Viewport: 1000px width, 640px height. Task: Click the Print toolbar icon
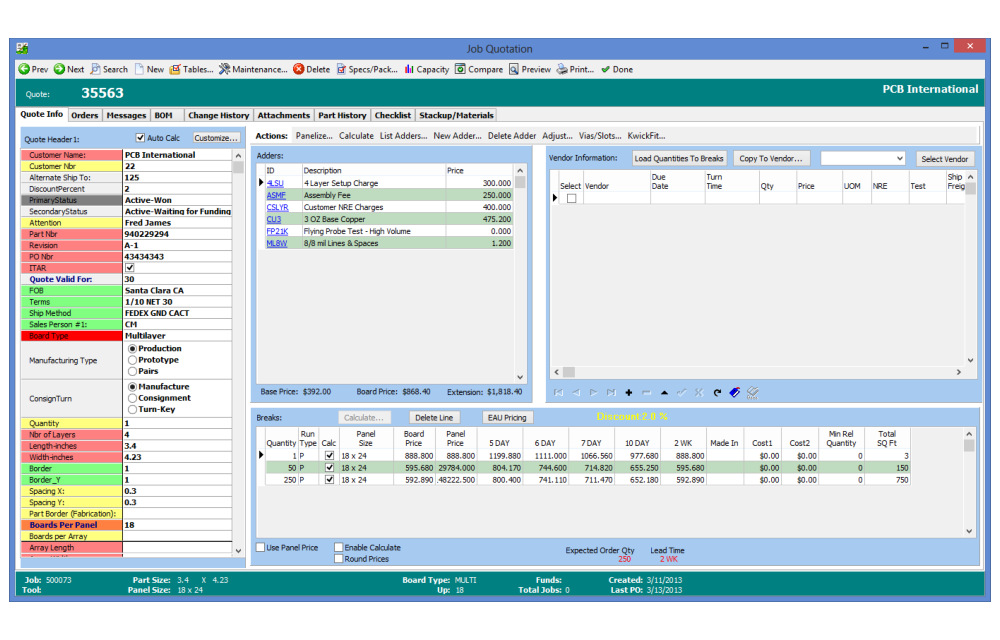pos(563,69)
